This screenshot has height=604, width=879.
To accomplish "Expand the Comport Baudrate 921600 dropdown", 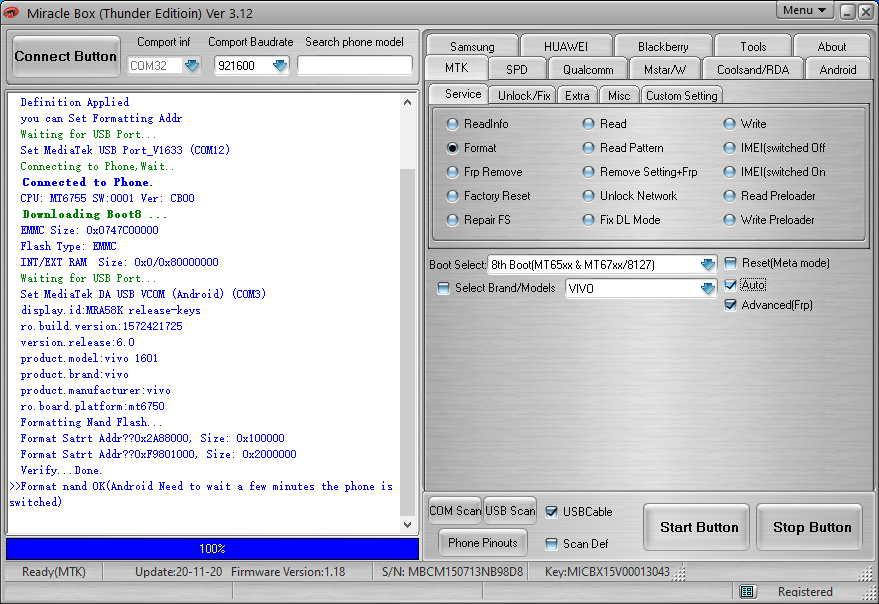I will (280, 66).
